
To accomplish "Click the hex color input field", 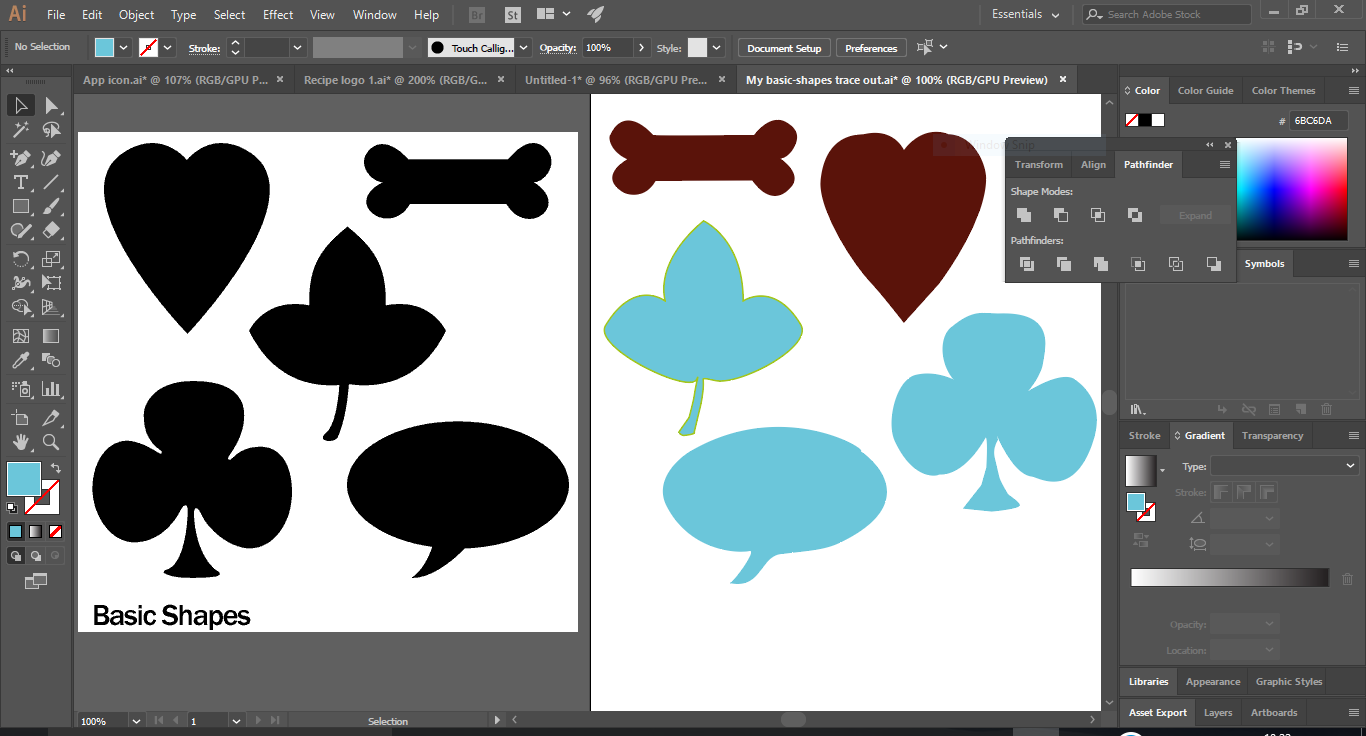I will click(x=1316, y=119).
